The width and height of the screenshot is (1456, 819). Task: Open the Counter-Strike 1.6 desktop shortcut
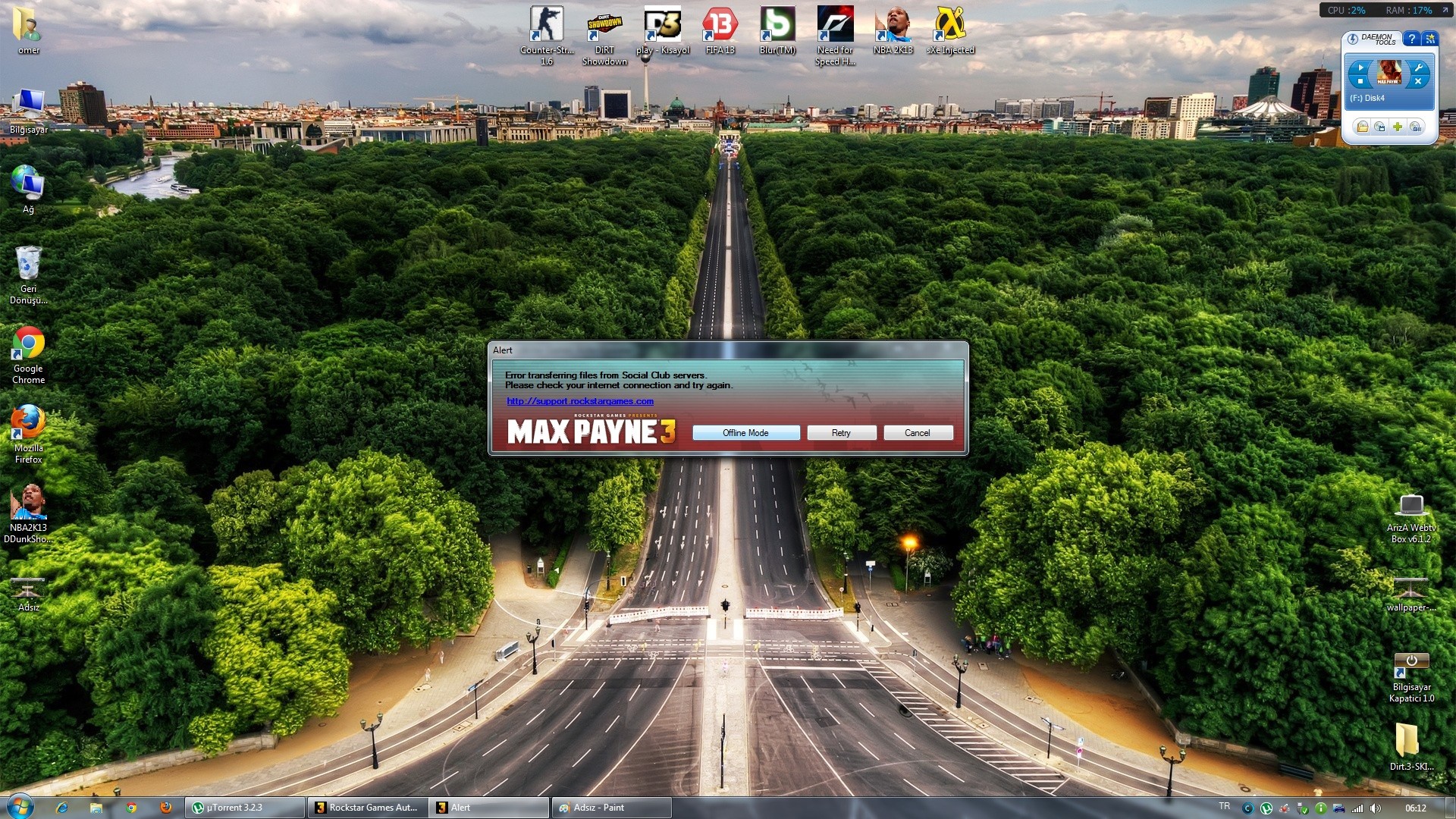pyautogui.click(x=547, y=36)
